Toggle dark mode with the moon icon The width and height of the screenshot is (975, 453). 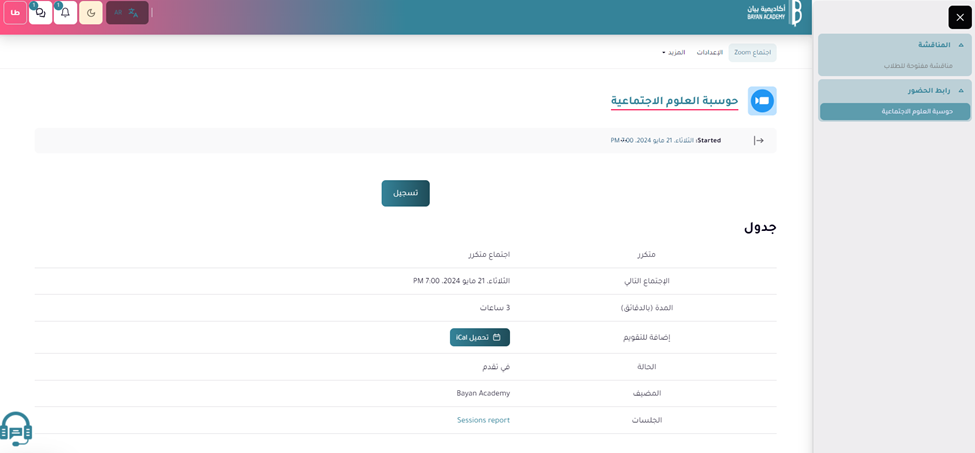[x=91, y=13]
